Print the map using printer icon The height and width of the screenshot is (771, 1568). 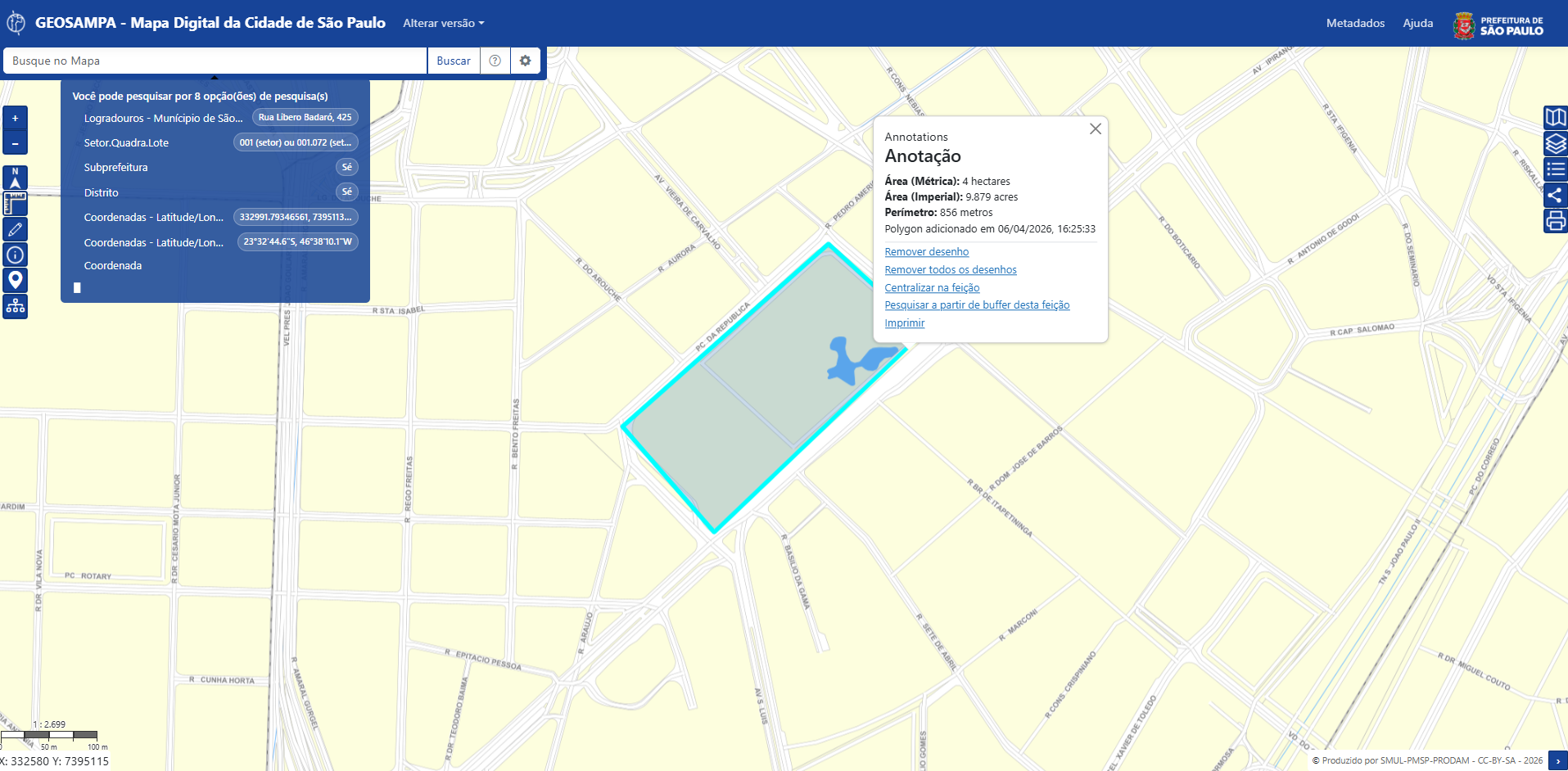(1555, 221)
